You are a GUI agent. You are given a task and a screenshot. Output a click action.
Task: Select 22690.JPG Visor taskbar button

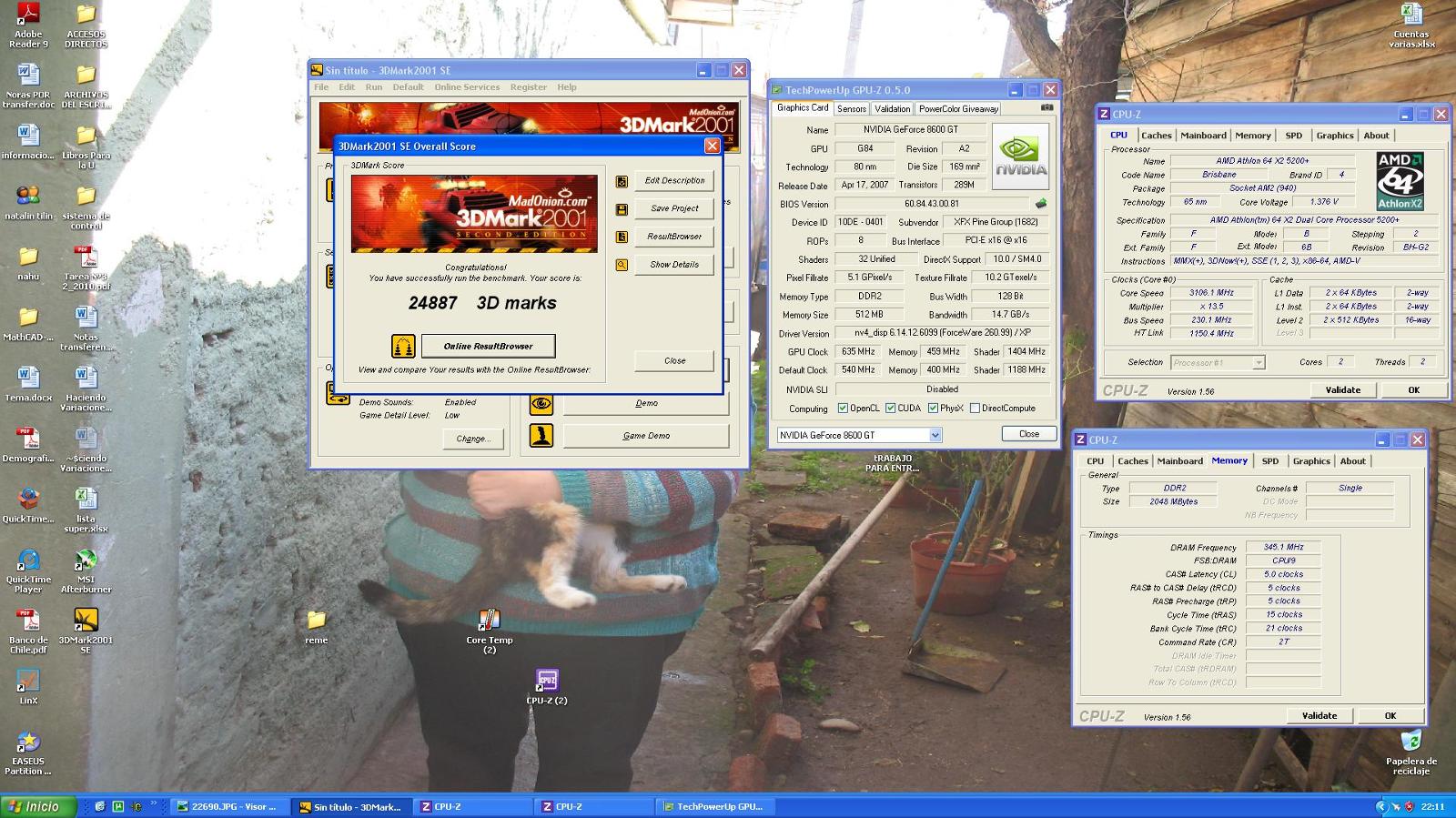pyautogui.click(x=229, y=806)
